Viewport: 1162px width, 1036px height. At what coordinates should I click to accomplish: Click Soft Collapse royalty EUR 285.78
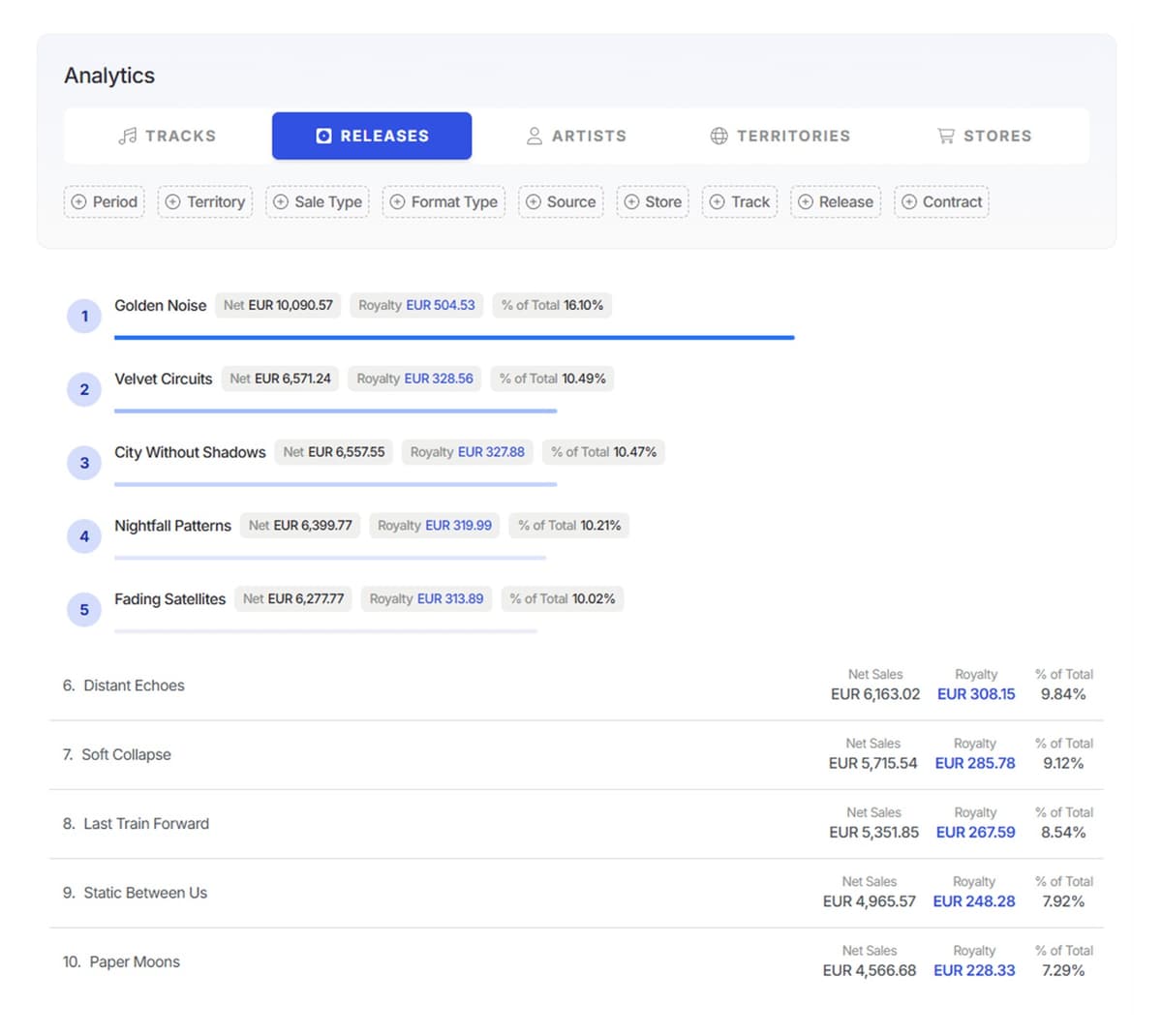pyautogui.click(x=975, y=763)
